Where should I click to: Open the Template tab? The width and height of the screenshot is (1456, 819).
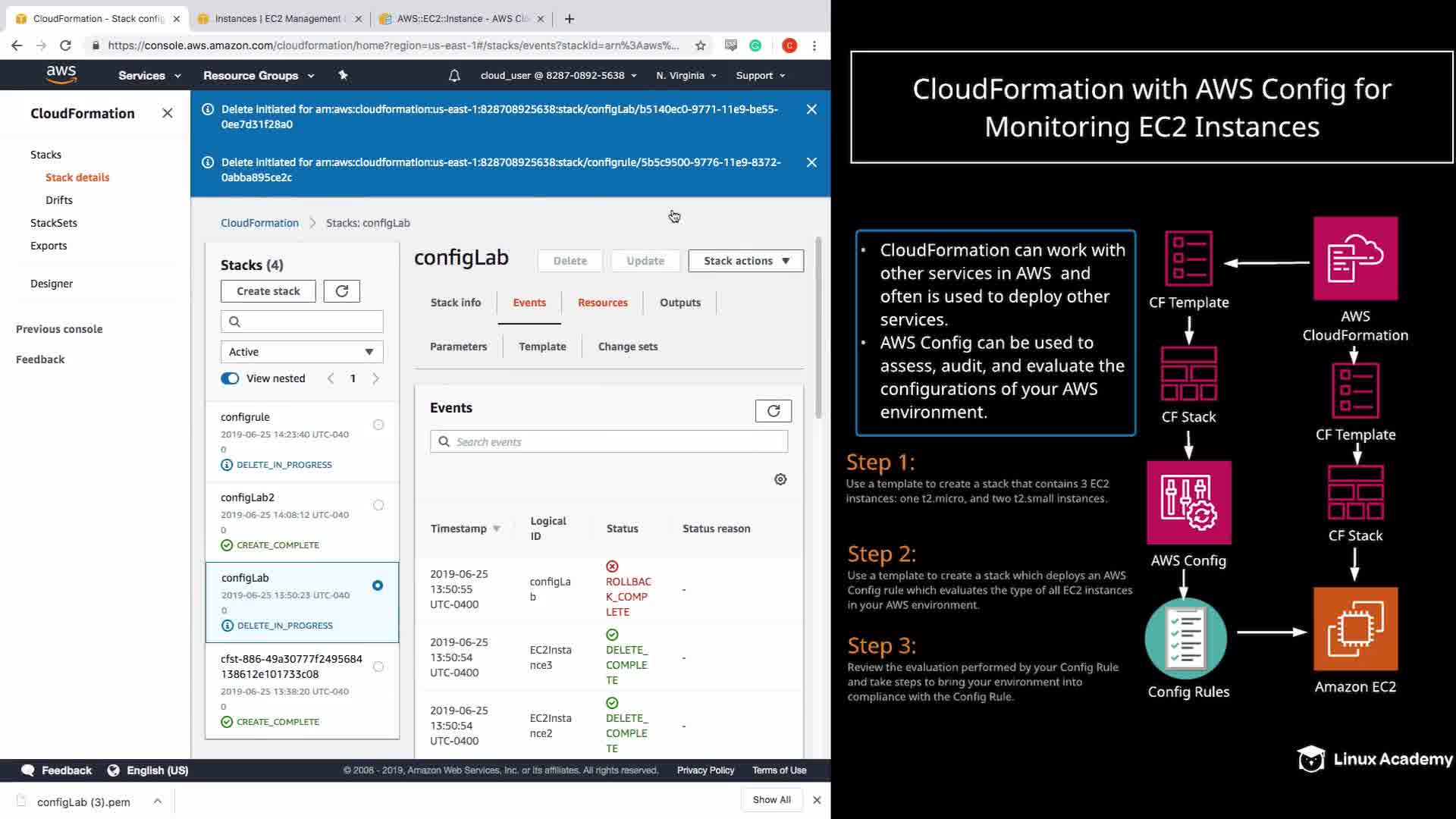tap(541, 347)
